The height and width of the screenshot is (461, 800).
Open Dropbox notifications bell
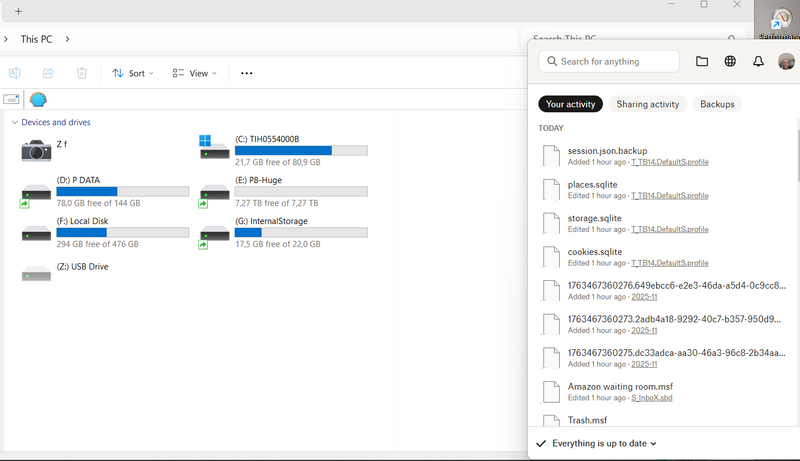pyautogui.click(x=758, y=61)
